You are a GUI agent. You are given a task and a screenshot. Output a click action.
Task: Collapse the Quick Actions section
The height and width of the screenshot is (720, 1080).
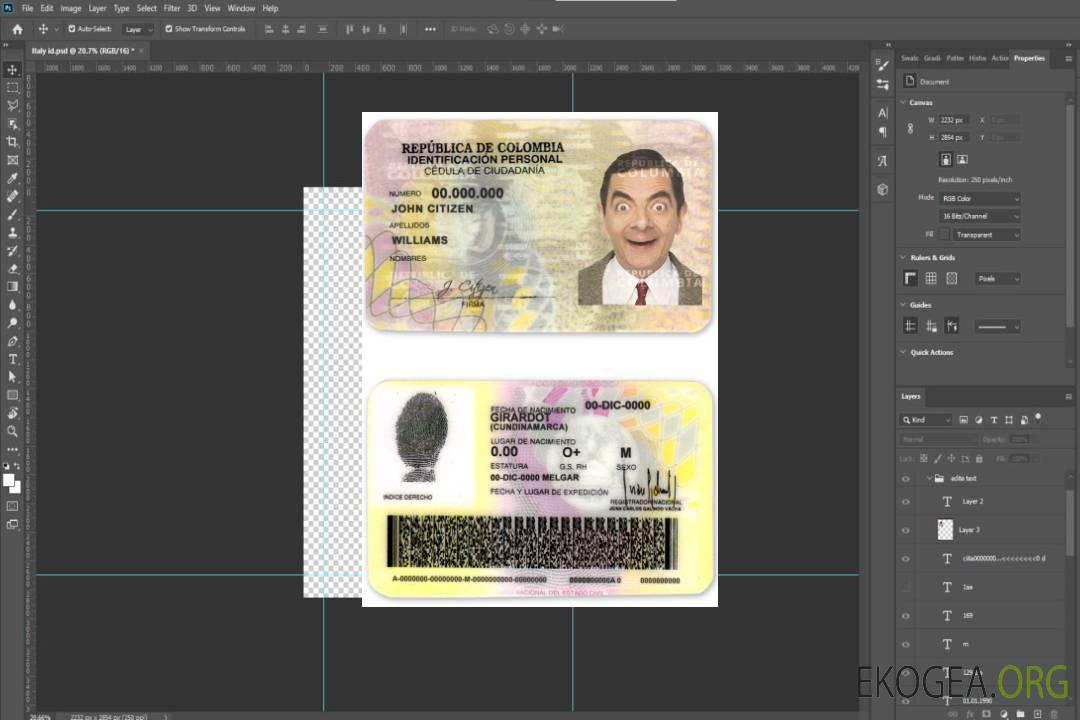903,352
